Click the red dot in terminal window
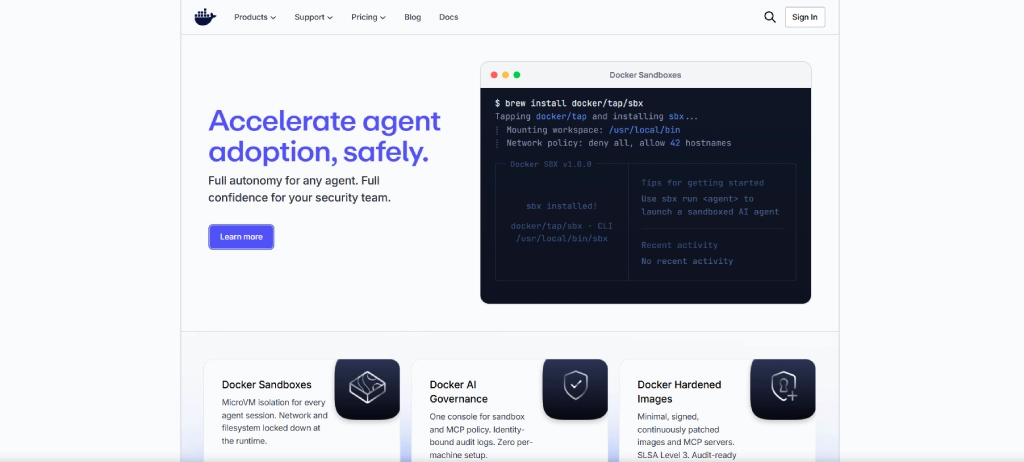The width and height of the screenshot is (1024, 462). 494,75
